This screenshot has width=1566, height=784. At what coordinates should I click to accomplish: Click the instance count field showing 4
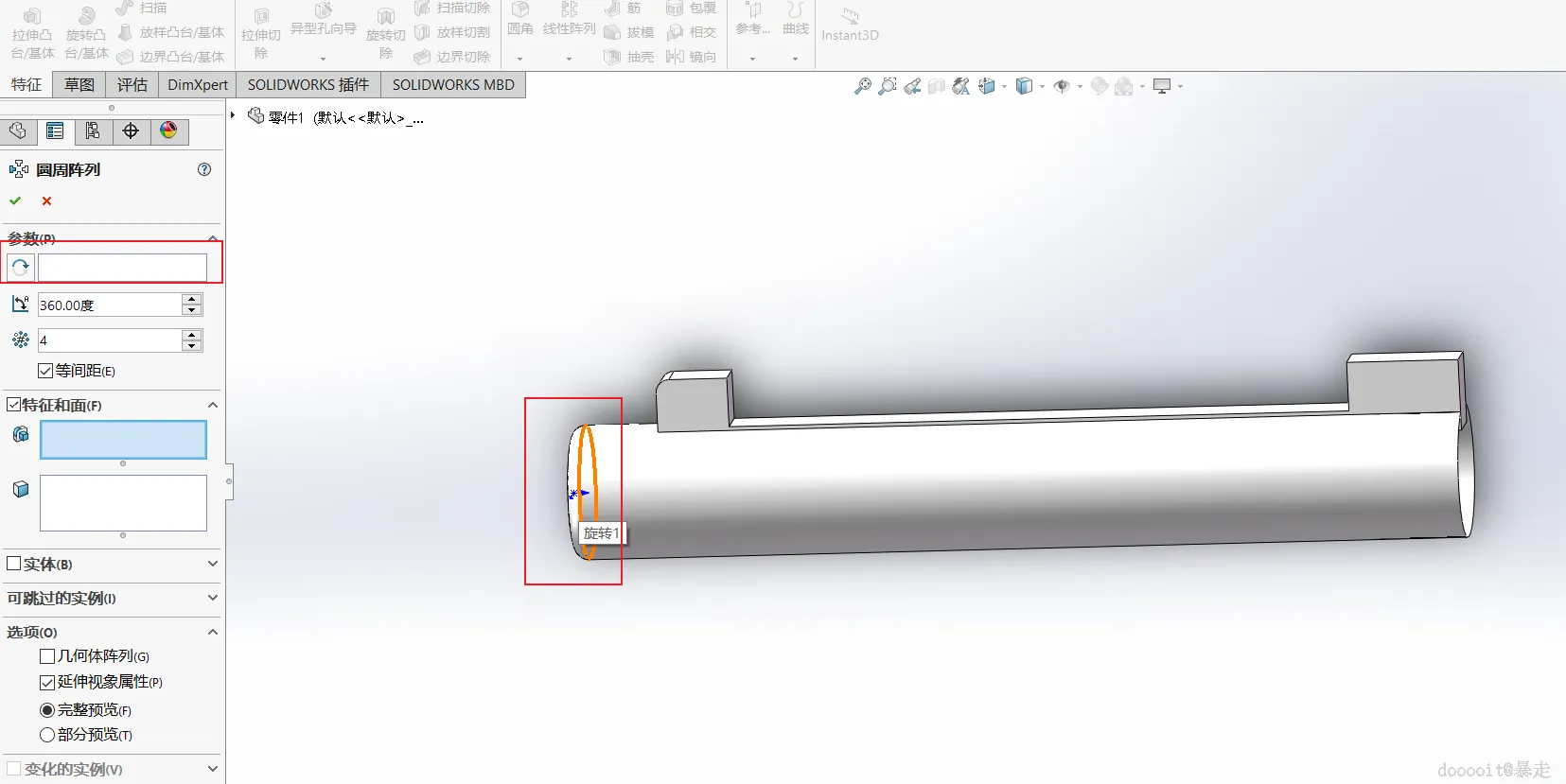click(x=109, y=340)
